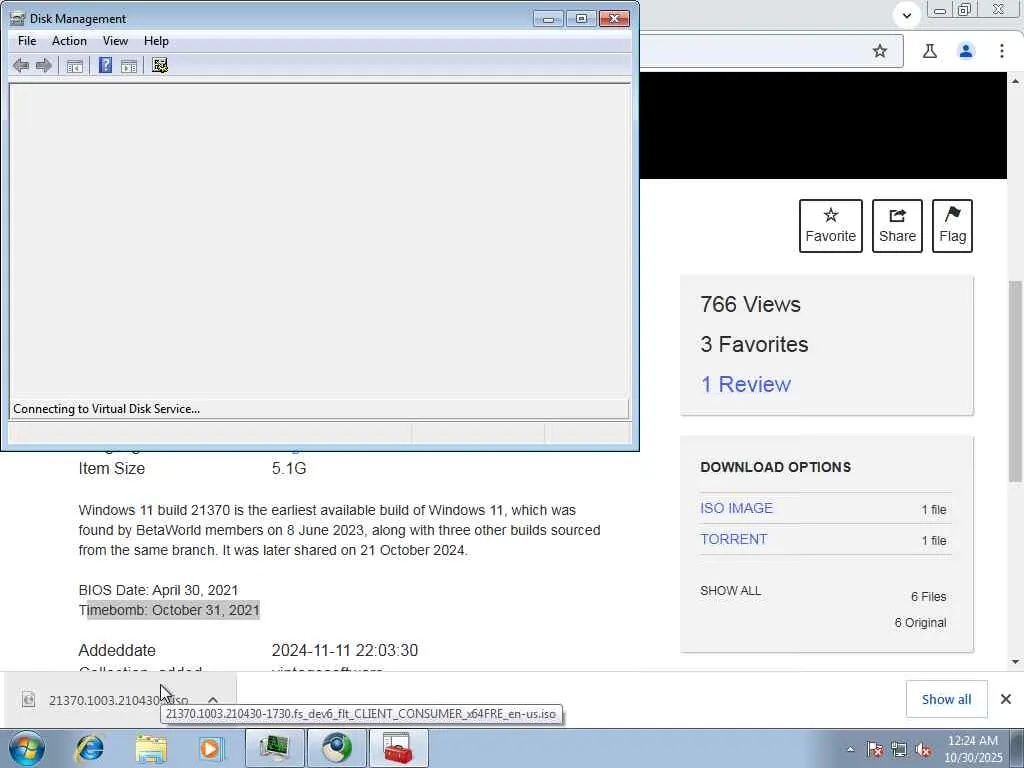Close the Chrome download bar
This screenshot has height=768, width=1024.
coord(1006,699)
